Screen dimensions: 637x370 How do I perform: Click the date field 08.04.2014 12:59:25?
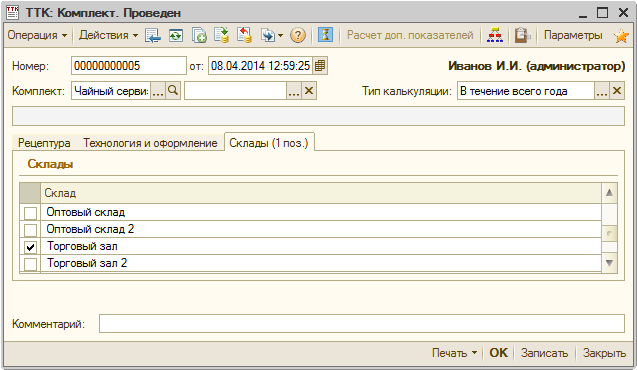point(260,66)
